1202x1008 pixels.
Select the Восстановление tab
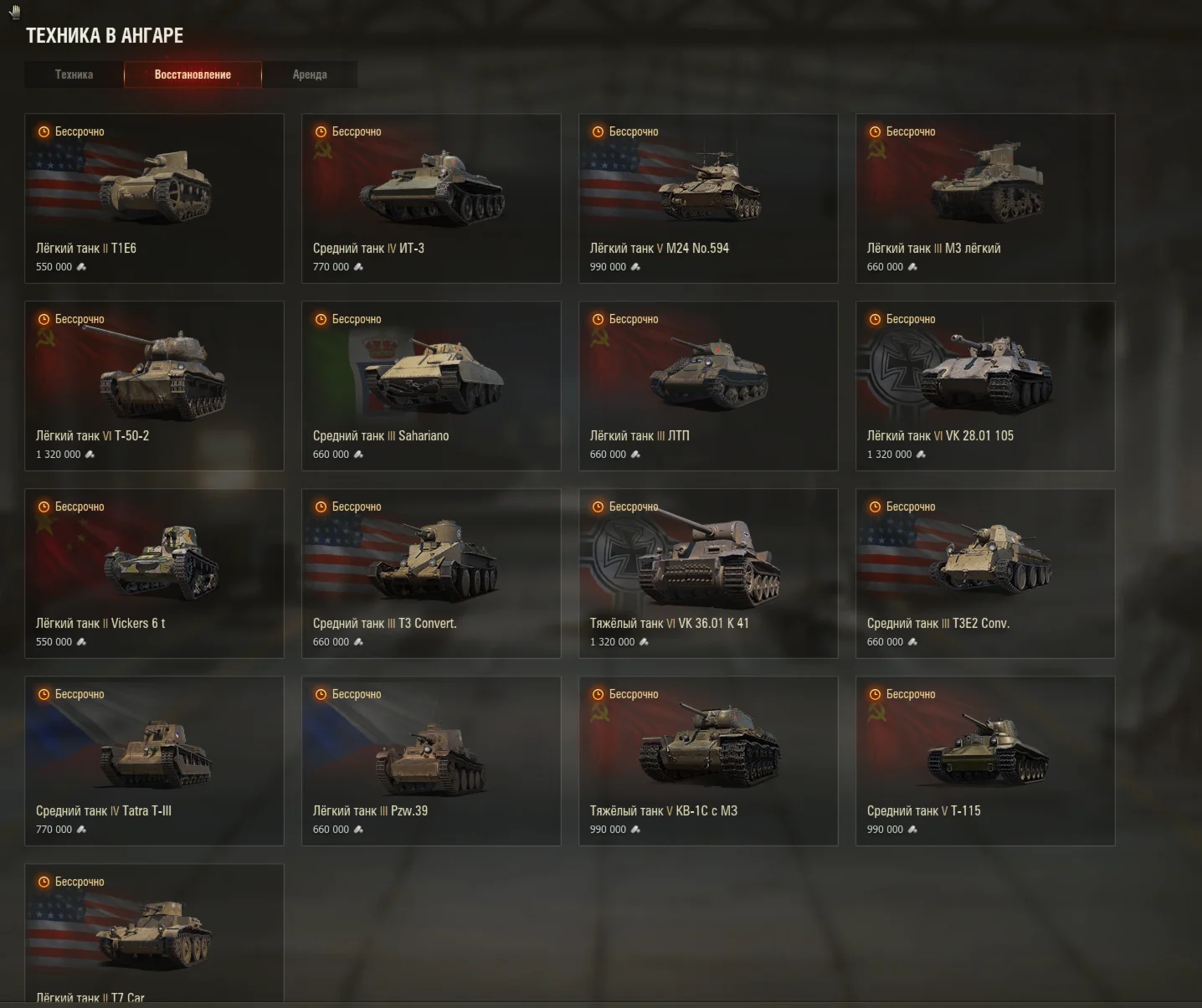193,75
